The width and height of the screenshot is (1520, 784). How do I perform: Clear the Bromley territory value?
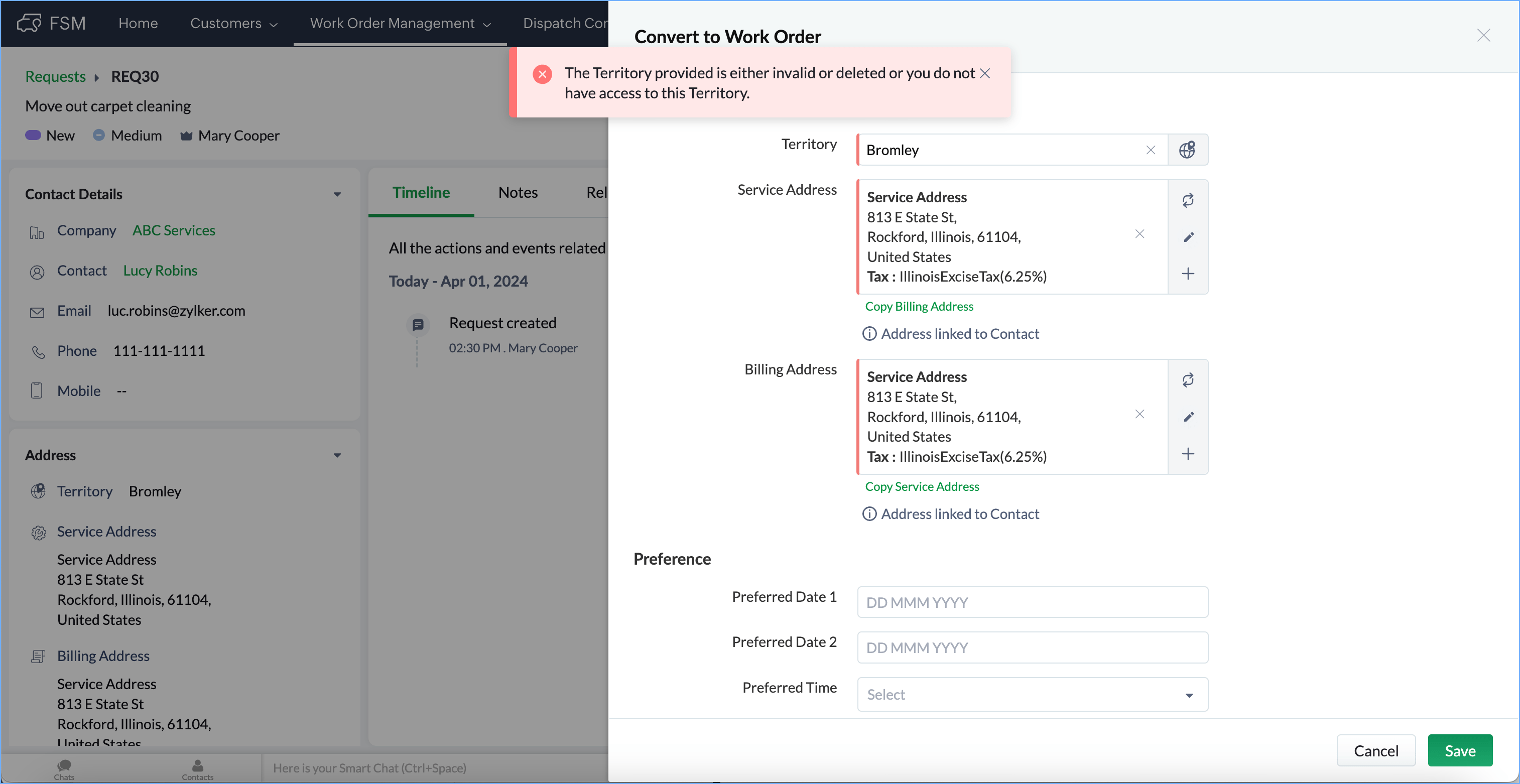(1150, 150)
